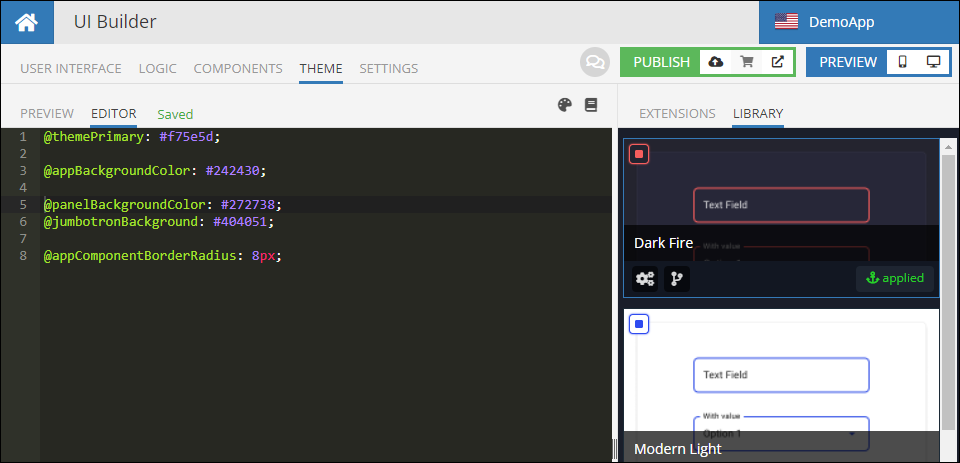Preview on the mobile phone icon

click(x=902, y=62)
